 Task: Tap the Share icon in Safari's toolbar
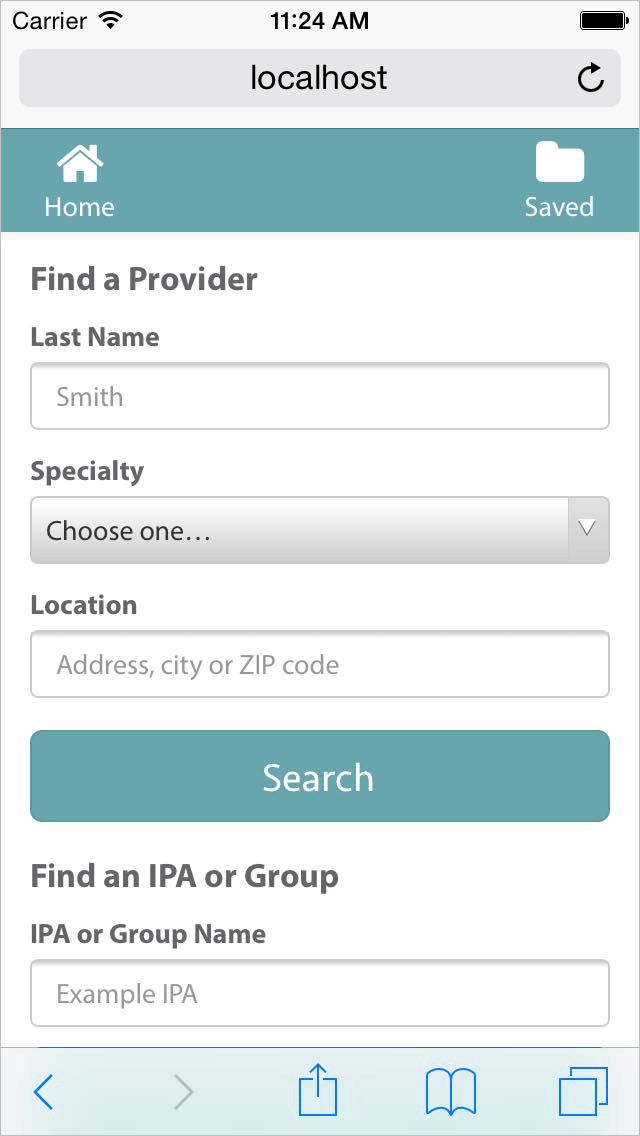(319, 1090)
